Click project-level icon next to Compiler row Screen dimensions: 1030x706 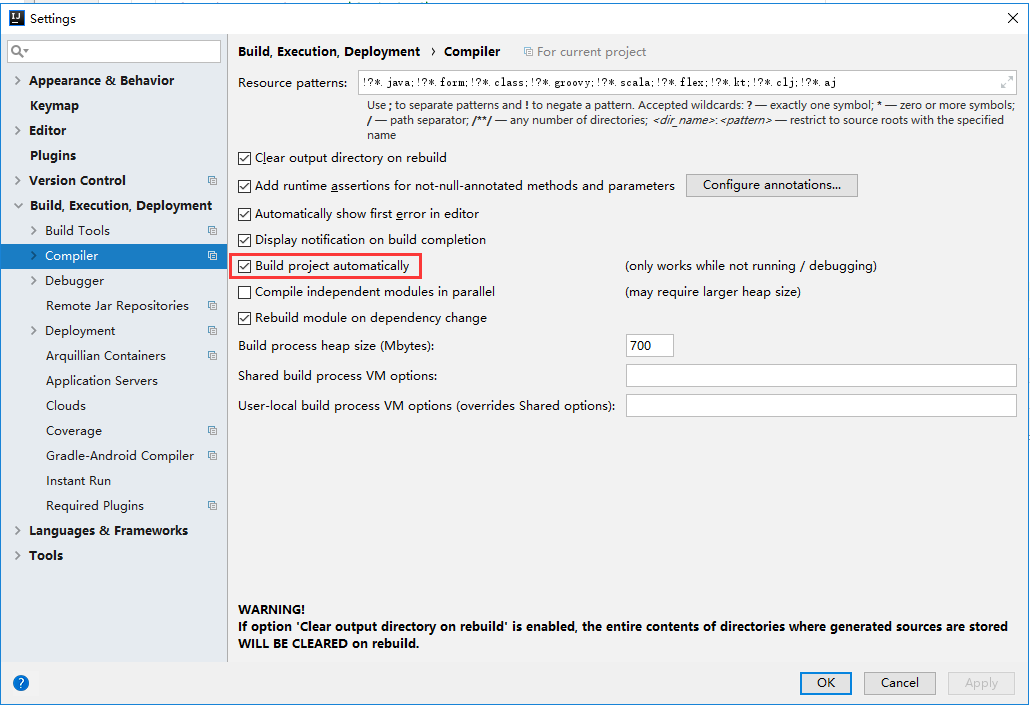pos(212,255)
